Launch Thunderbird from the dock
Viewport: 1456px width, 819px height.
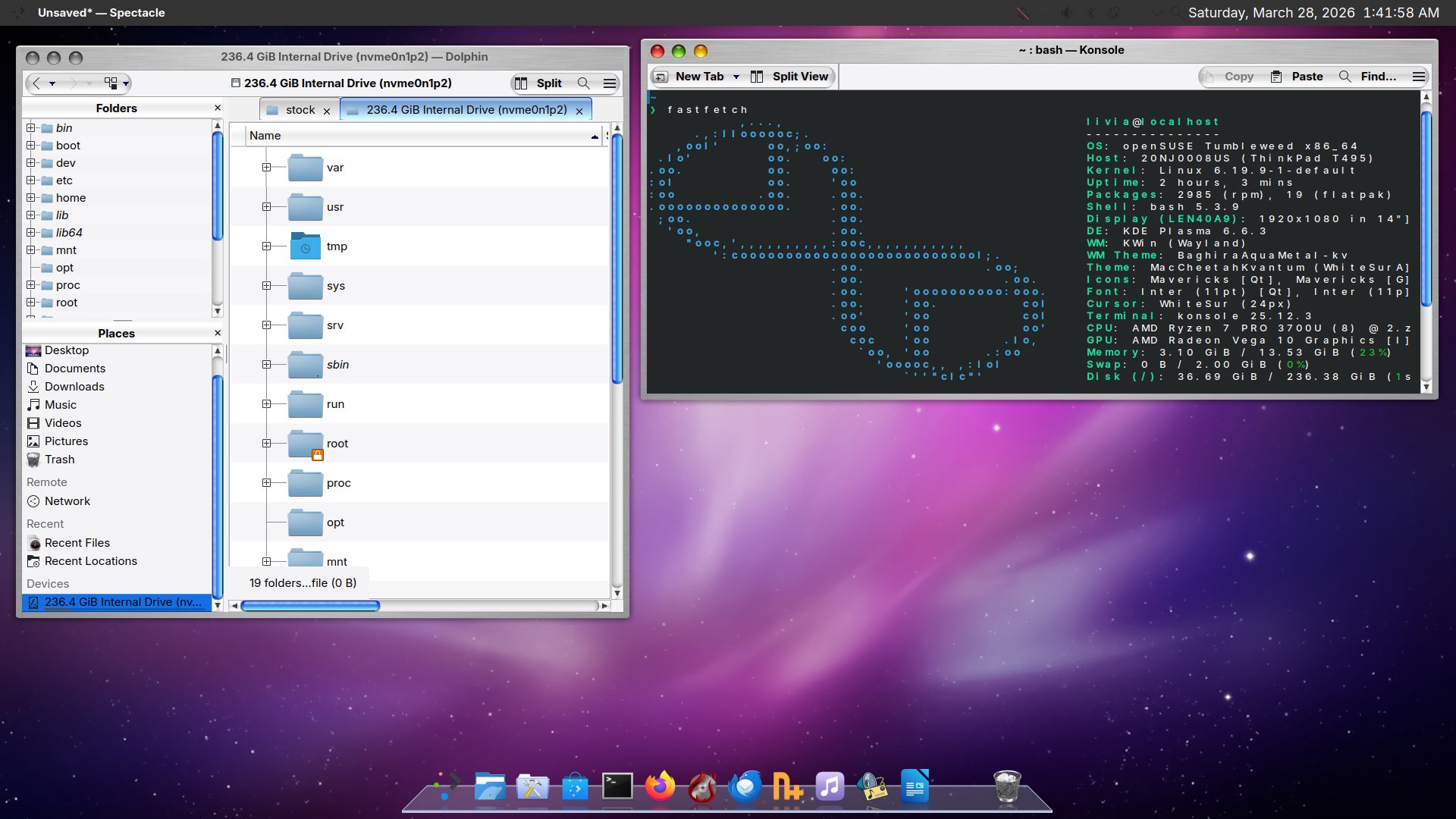pos(745,786)
